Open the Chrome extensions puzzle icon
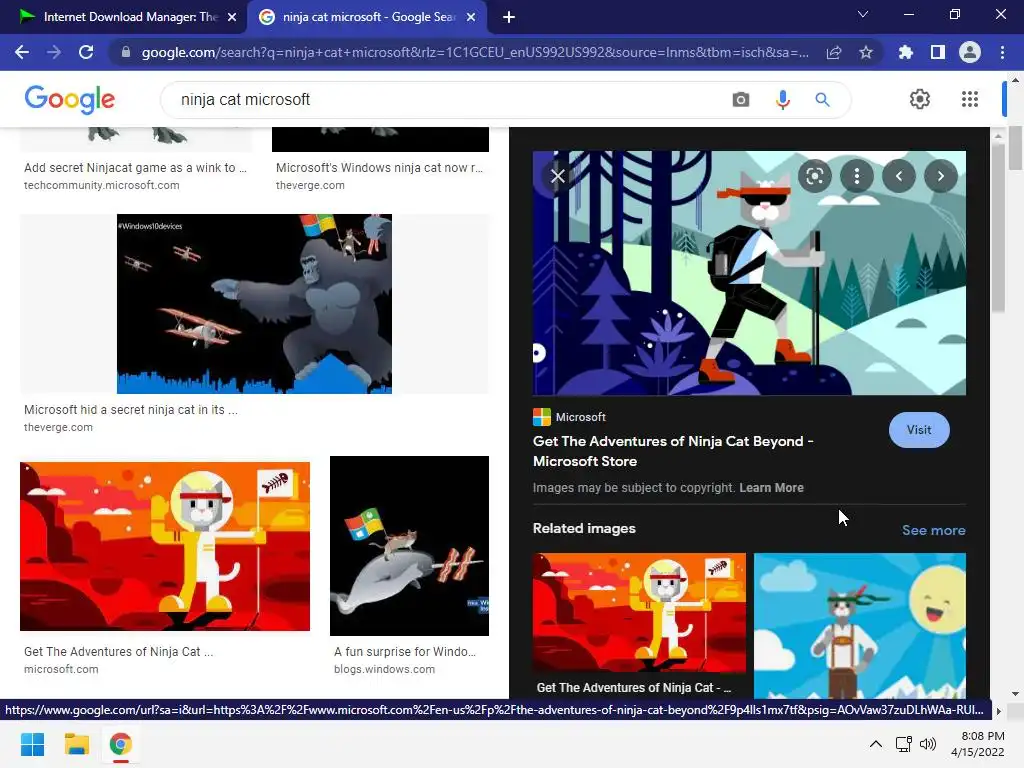The height and width of the screenshot is (768, 1024). point(906,52)
